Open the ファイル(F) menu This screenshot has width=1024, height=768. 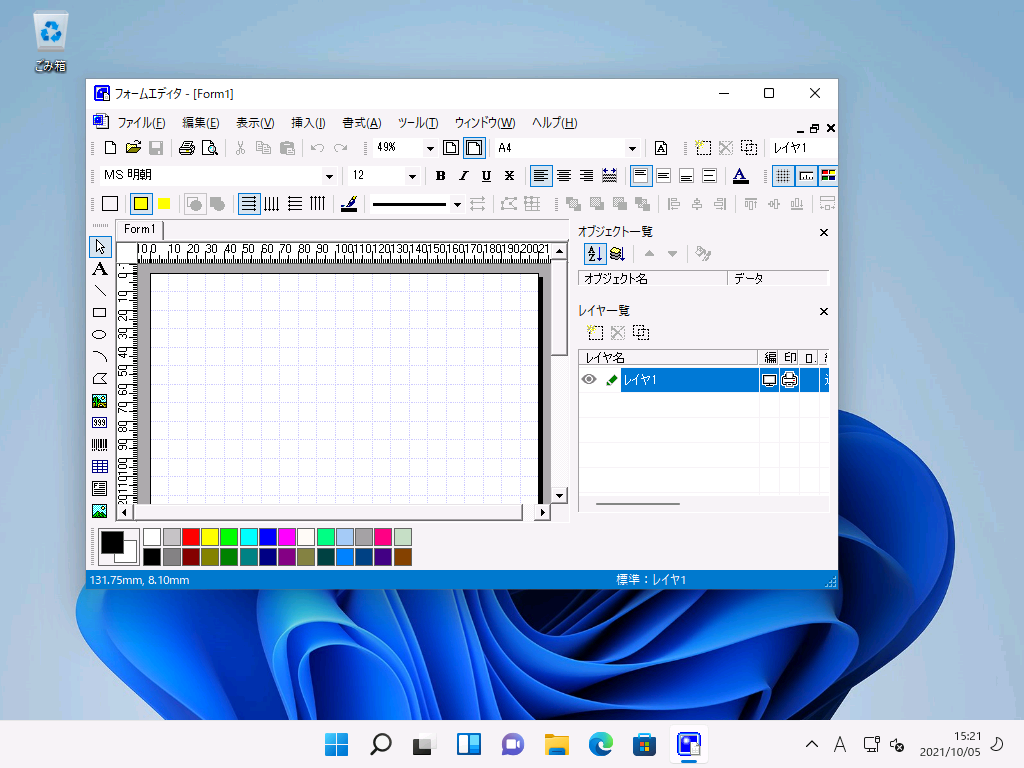141,123
